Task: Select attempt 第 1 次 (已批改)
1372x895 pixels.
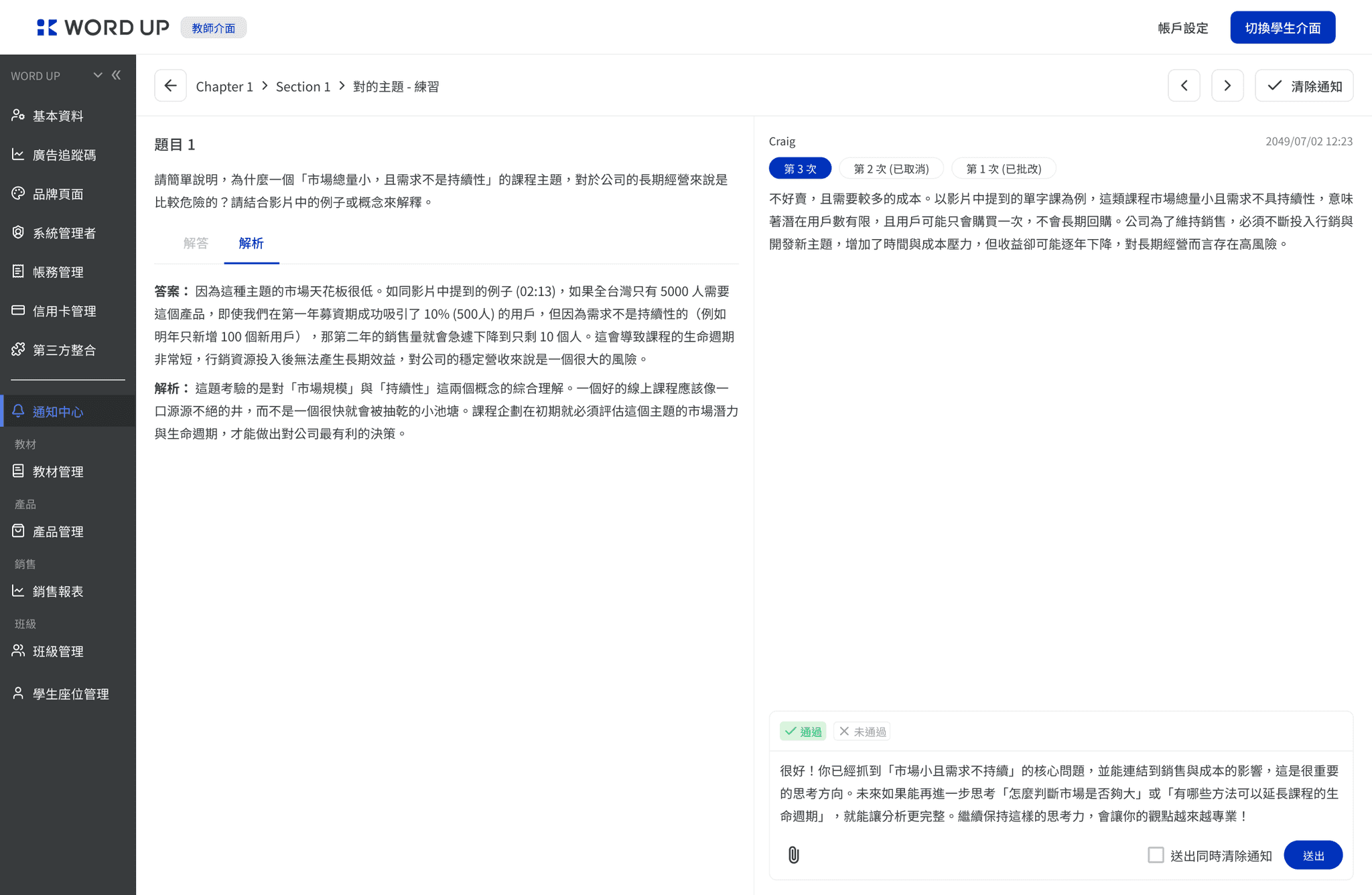Action: (1003, 169)
